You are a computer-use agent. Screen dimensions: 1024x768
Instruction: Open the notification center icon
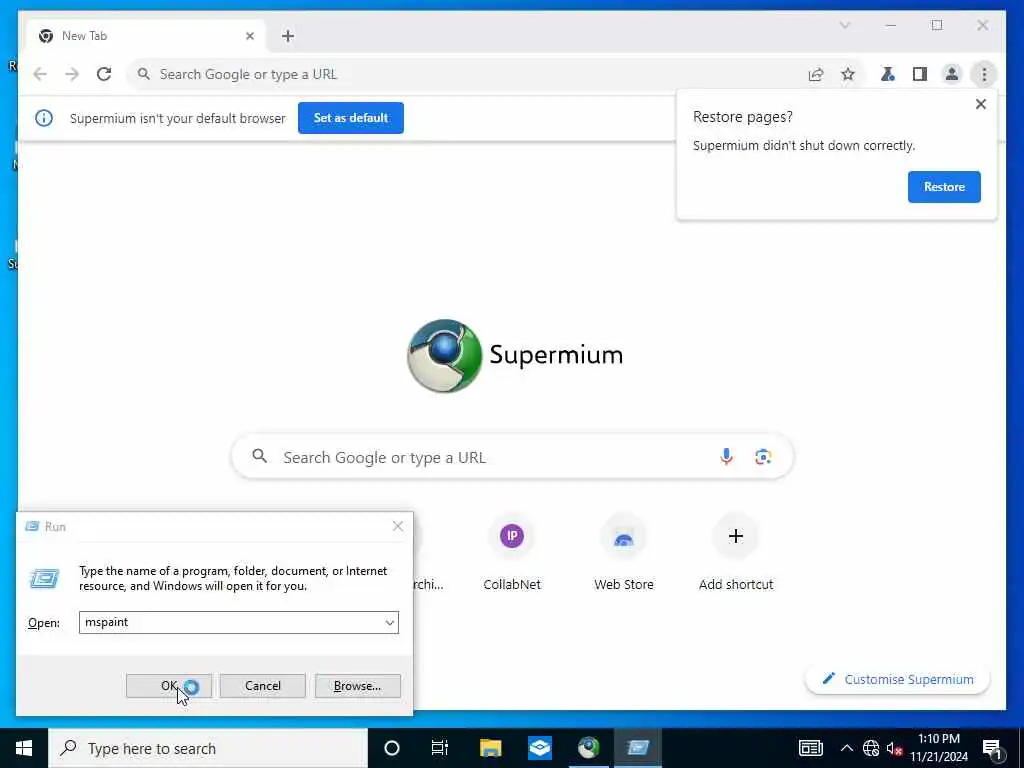(x=993, y=750)
